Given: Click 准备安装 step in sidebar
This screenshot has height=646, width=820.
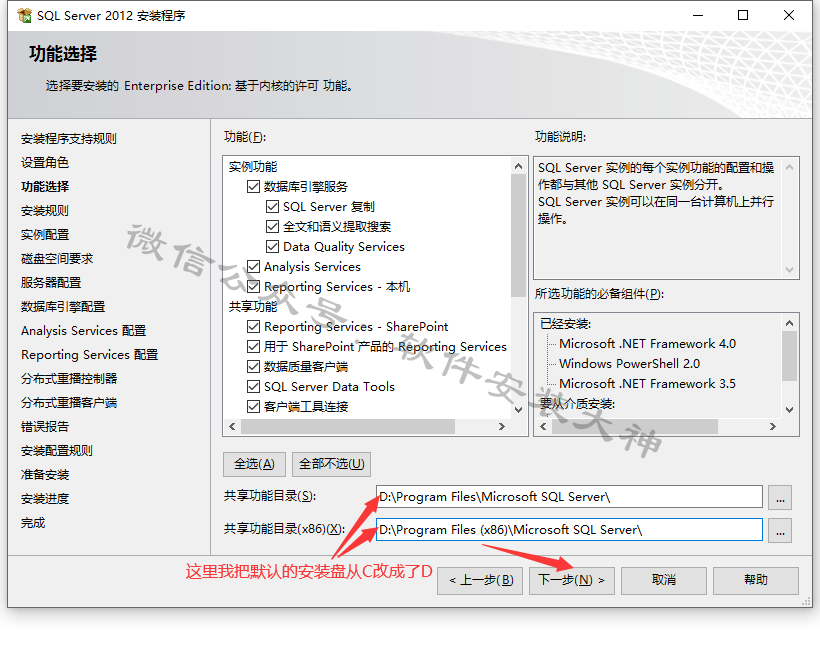Looking at the screenshot, I should coord(45,475).
